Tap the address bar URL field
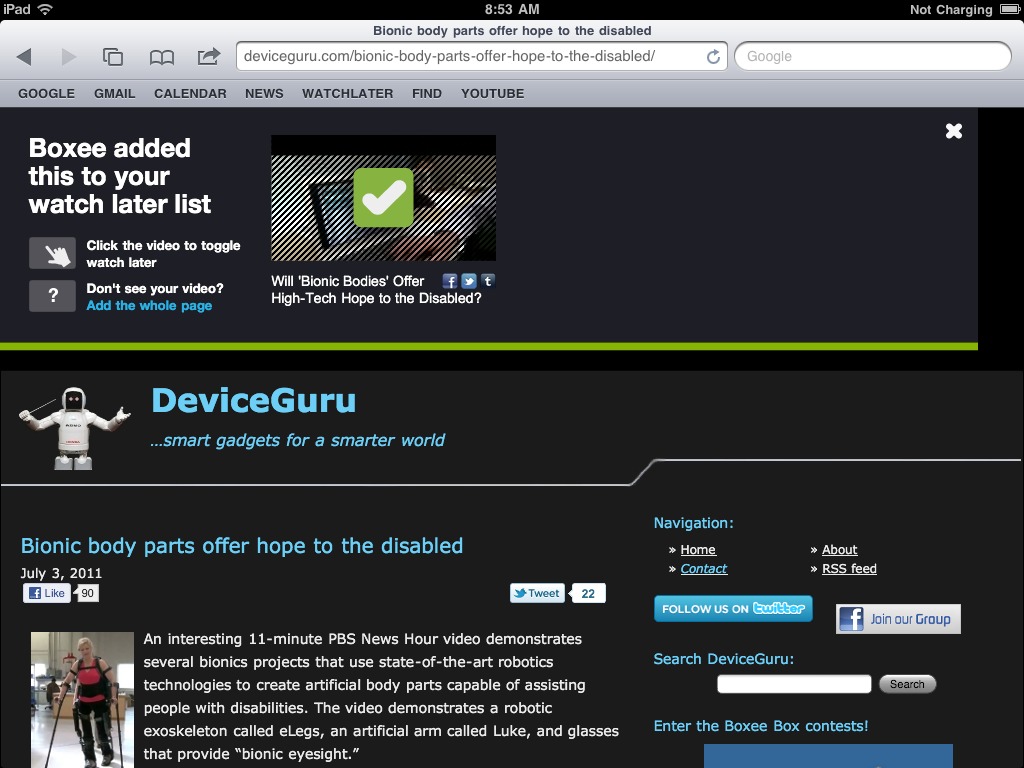 [x=482, y=56]
